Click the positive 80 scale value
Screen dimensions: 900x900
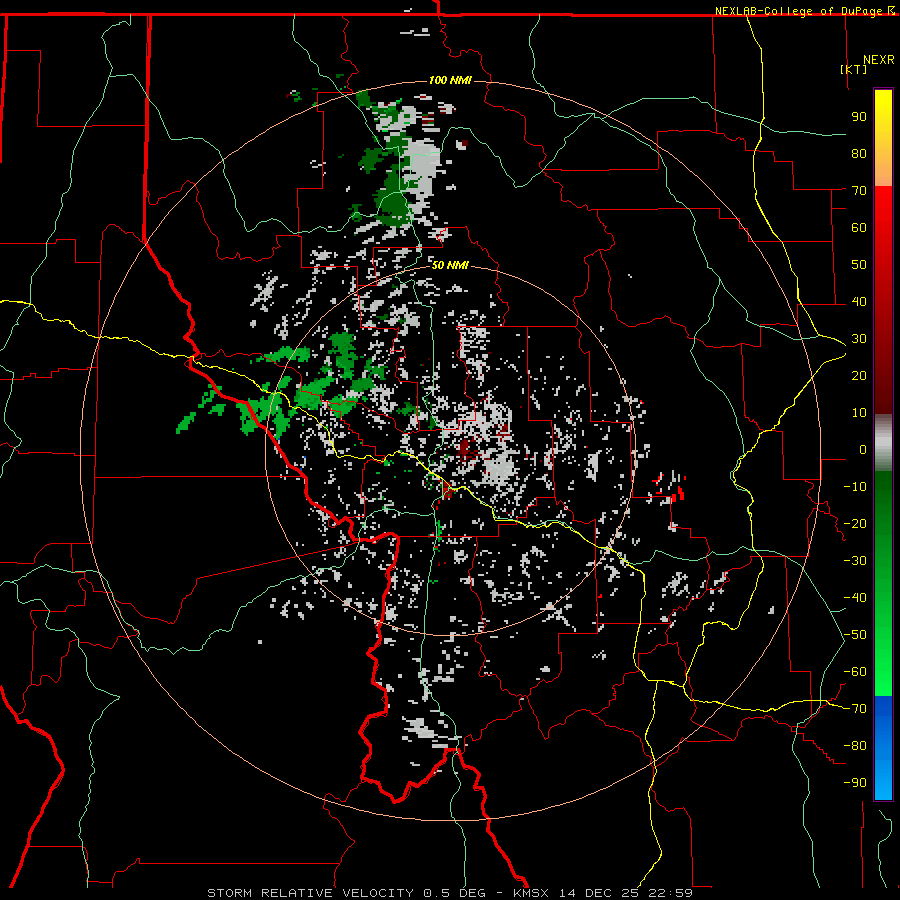tap(859, 154)
